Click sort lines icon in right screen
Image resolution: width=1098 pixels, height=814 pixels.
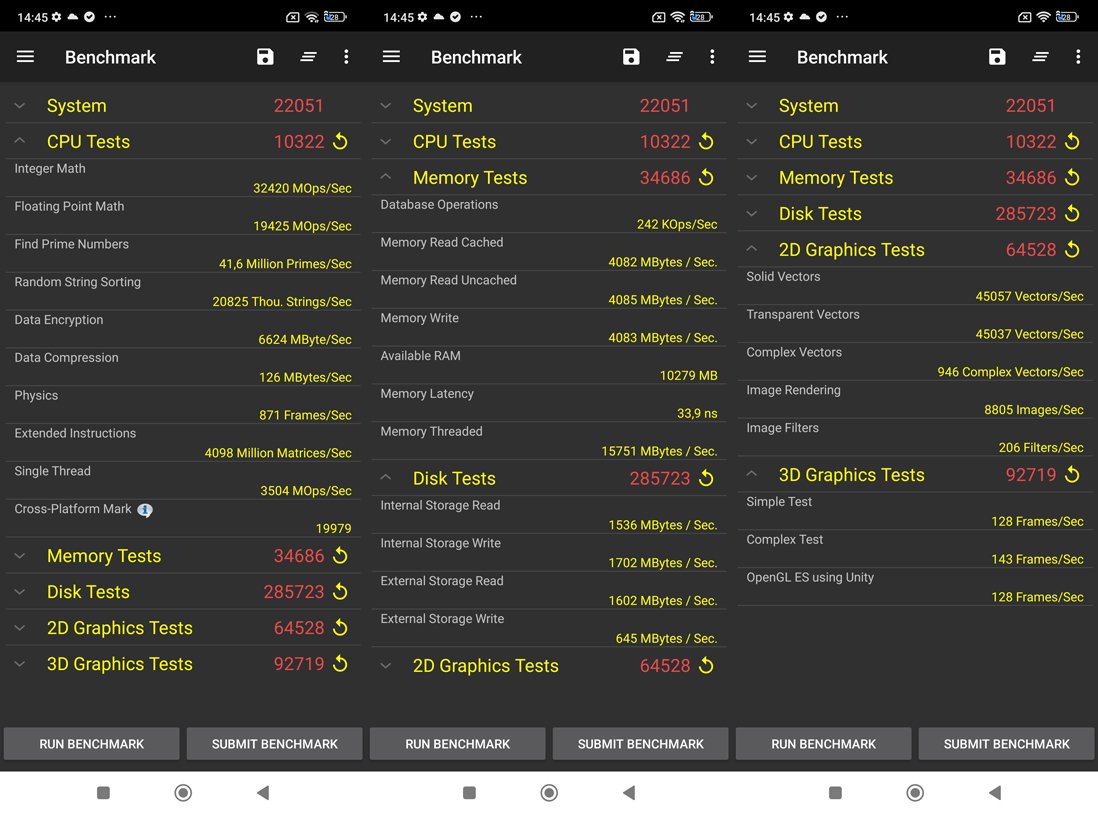(x=1041, y=57)
